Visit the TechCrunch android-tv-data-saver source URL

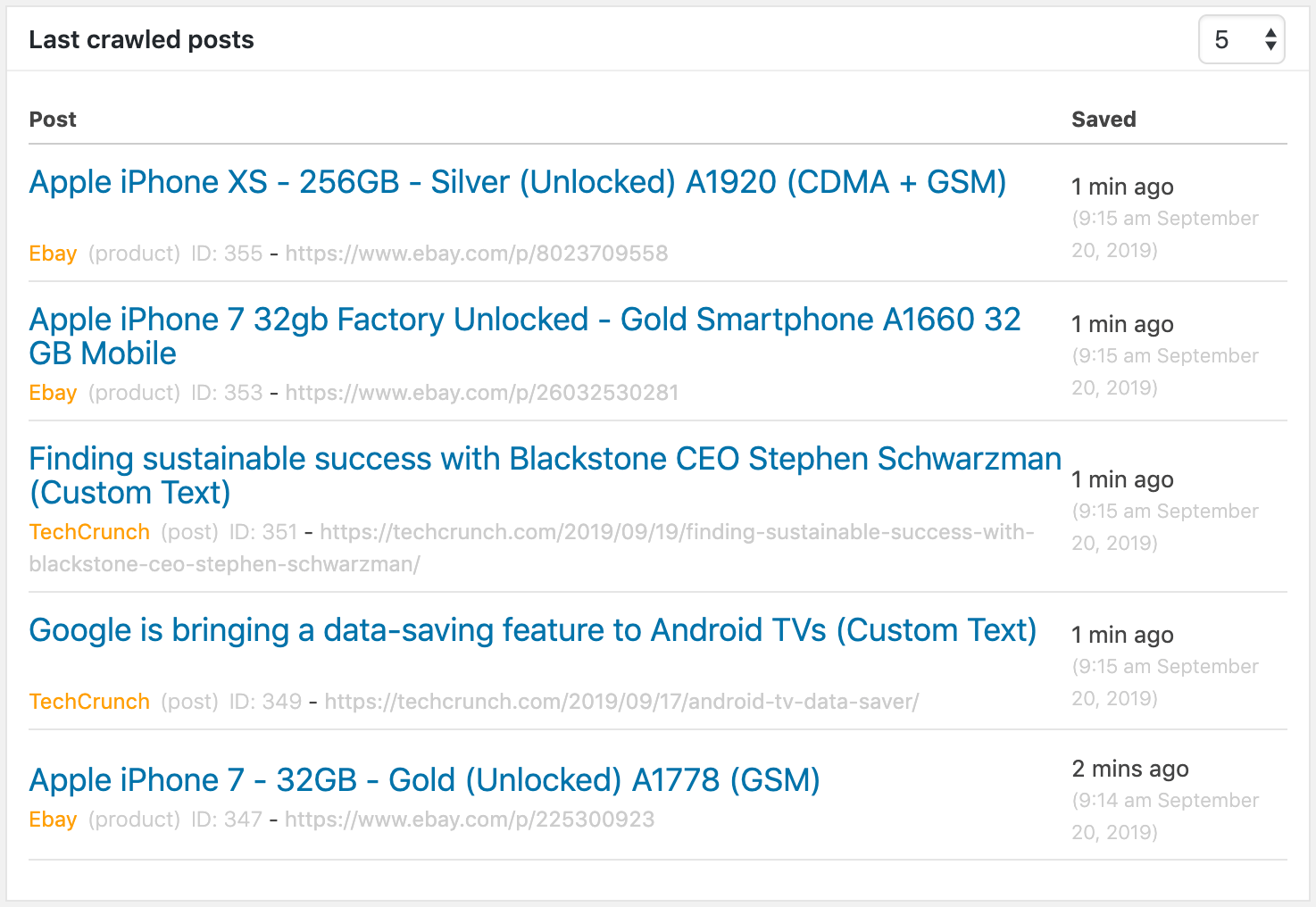(x=621, y=702)
